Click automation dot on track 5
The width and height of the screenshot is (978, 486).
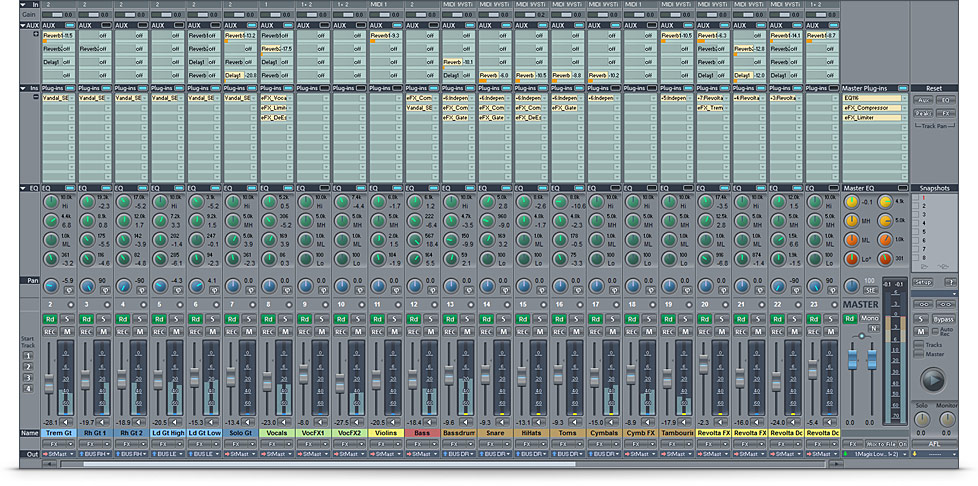click(x=180, y=304)
